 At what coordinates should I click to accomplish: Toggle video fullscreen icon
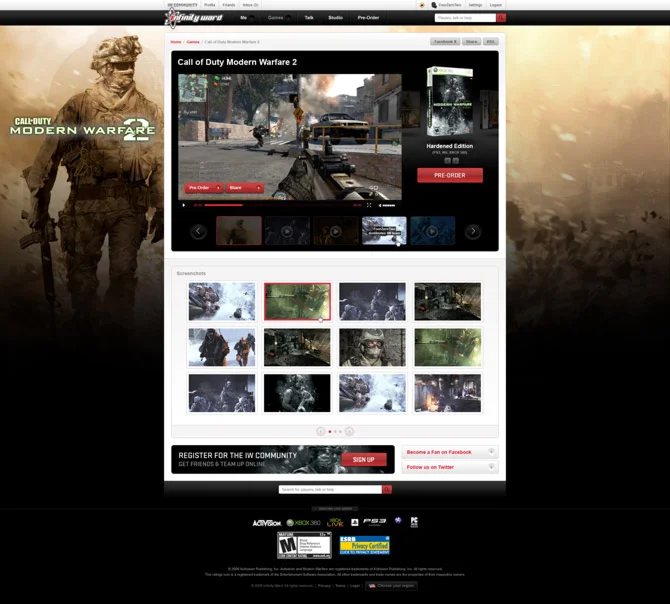coord(369,205)
